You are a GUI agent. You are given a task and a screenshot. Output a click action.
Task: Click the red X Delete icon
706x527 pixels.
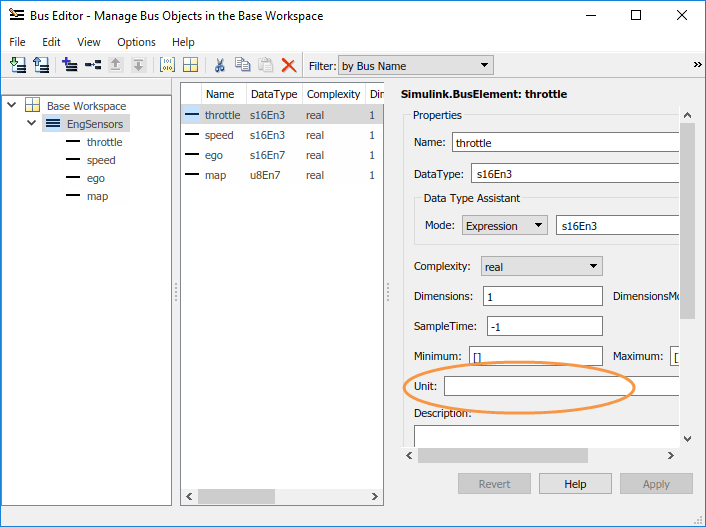[x=289, y=65]
